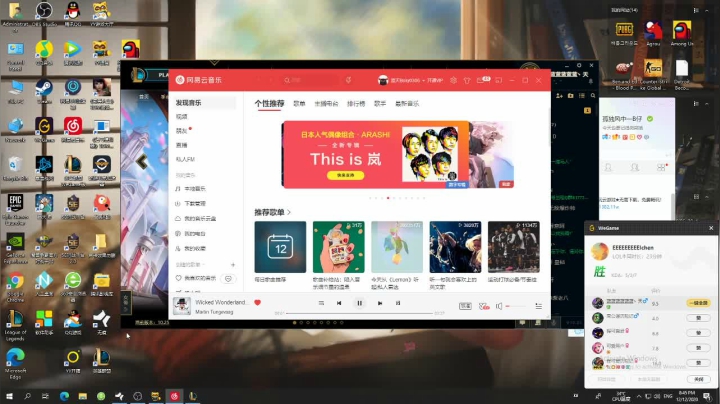The height and width of the screenshot is (404, 720).
Task: Click previous arrow in League client carousel
Action: click(x=142, y=161)
